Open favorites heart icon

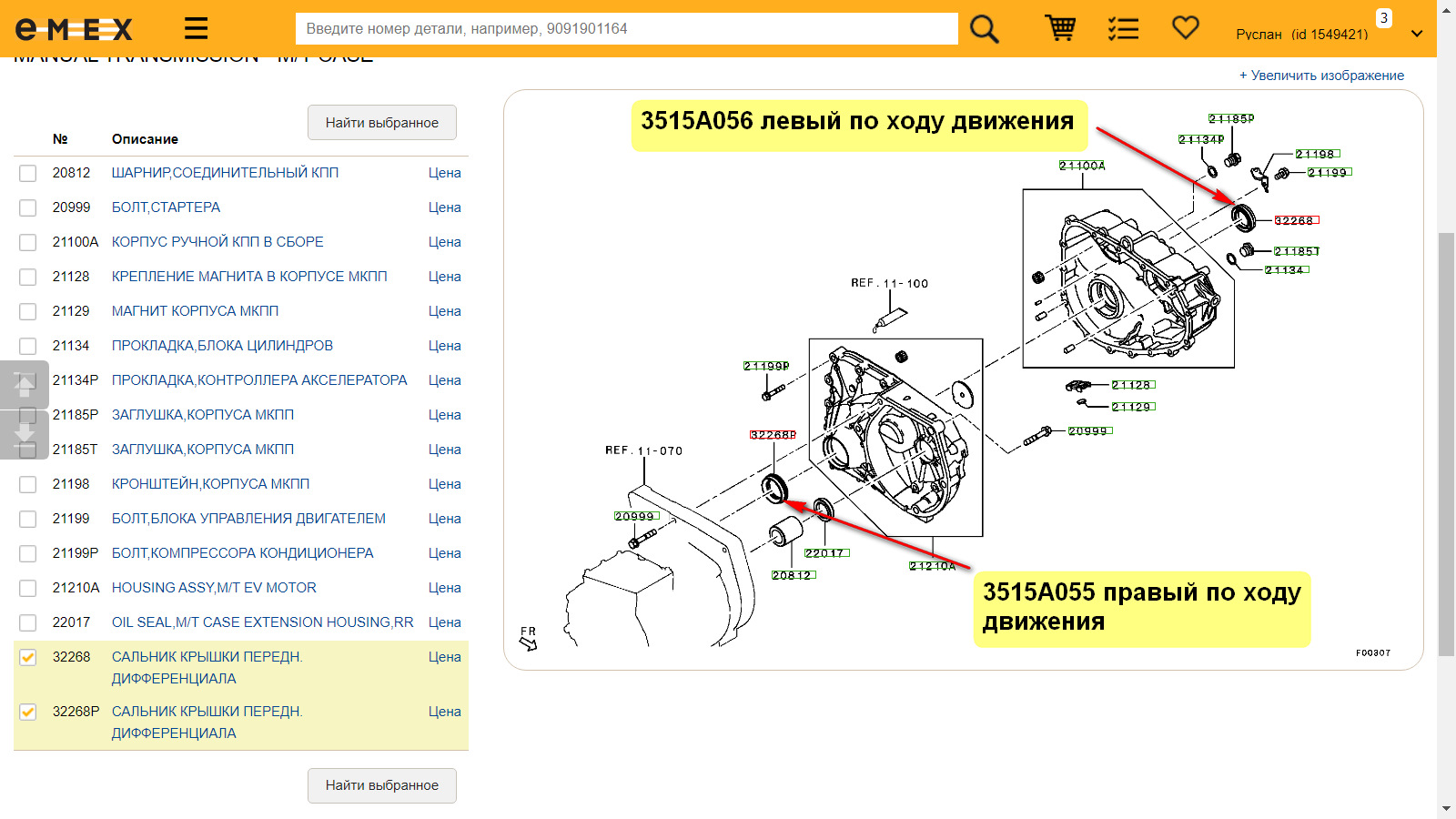[1185, 28]
